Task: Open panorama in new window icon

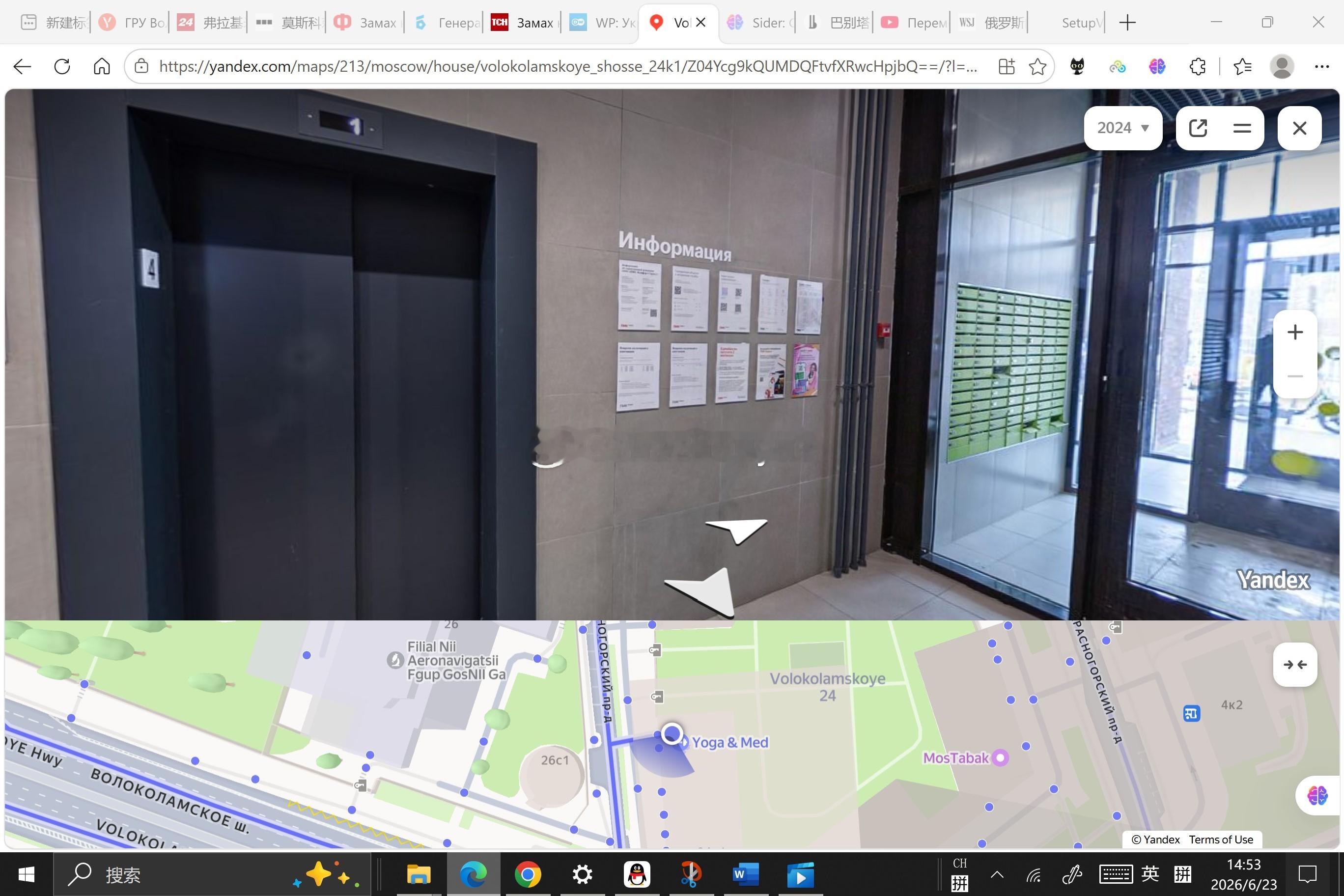Action: coord(1198,128)
